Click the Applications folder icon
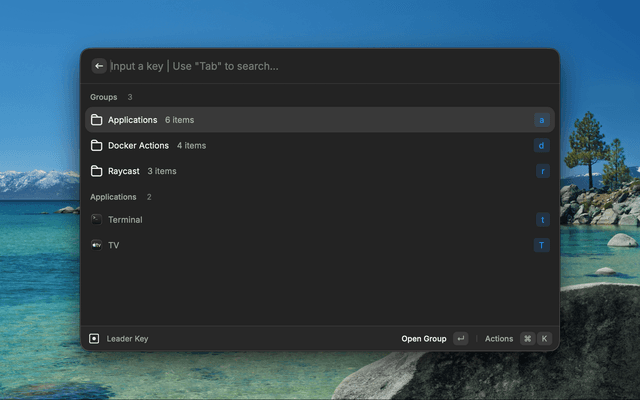This screenshot has width=640, height=400. [x=97, y=120]
